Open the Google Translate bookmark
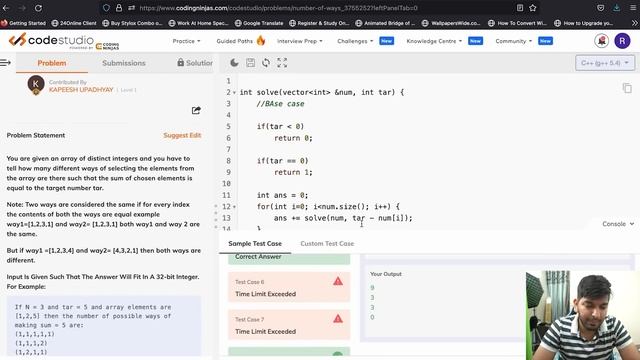 pyautogui.click(x=259, y=23)
